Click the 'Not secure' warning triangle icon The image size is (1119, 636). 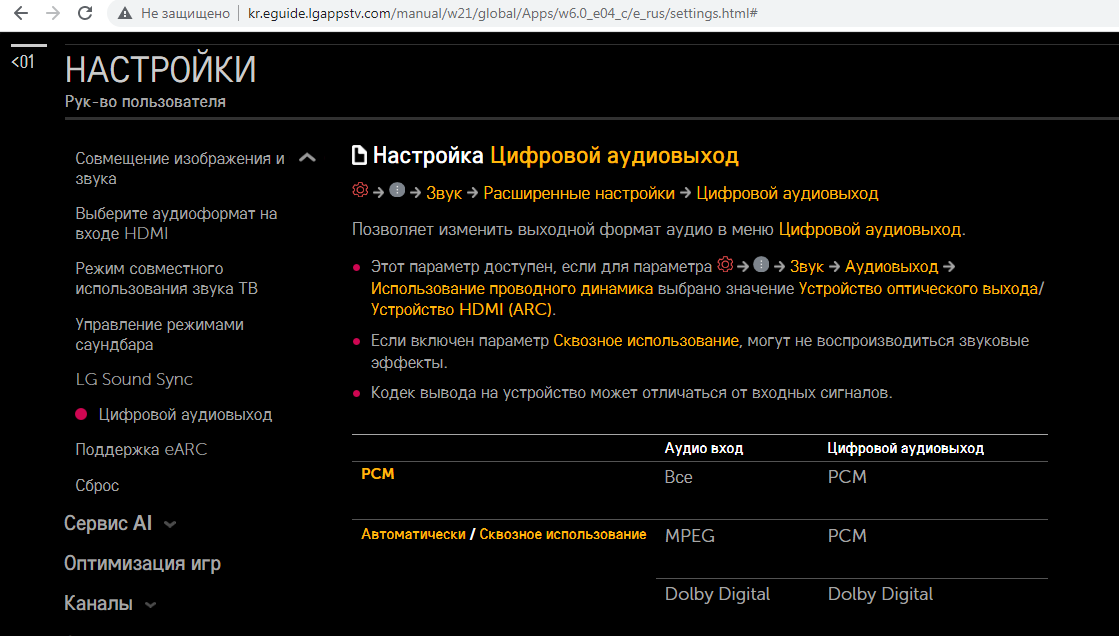[125, 14]
